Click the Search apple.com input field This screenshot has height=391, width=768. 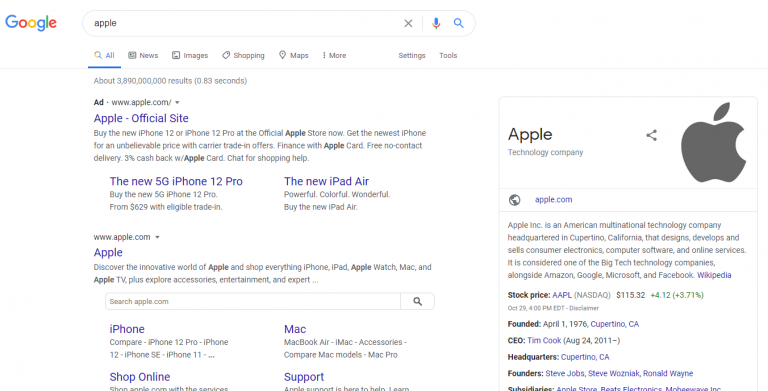[253, 301]
